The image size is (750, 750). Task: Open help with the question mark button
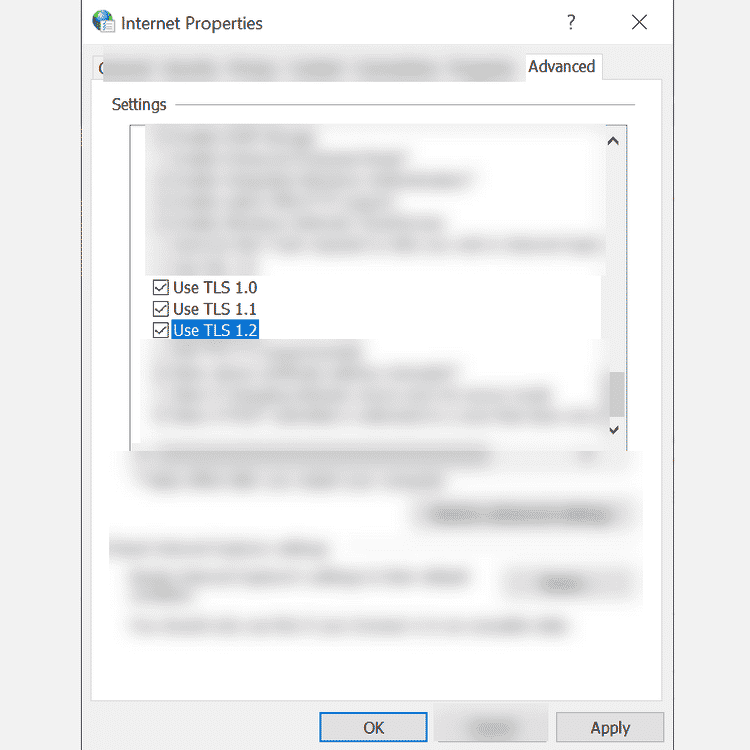(571, 22)
